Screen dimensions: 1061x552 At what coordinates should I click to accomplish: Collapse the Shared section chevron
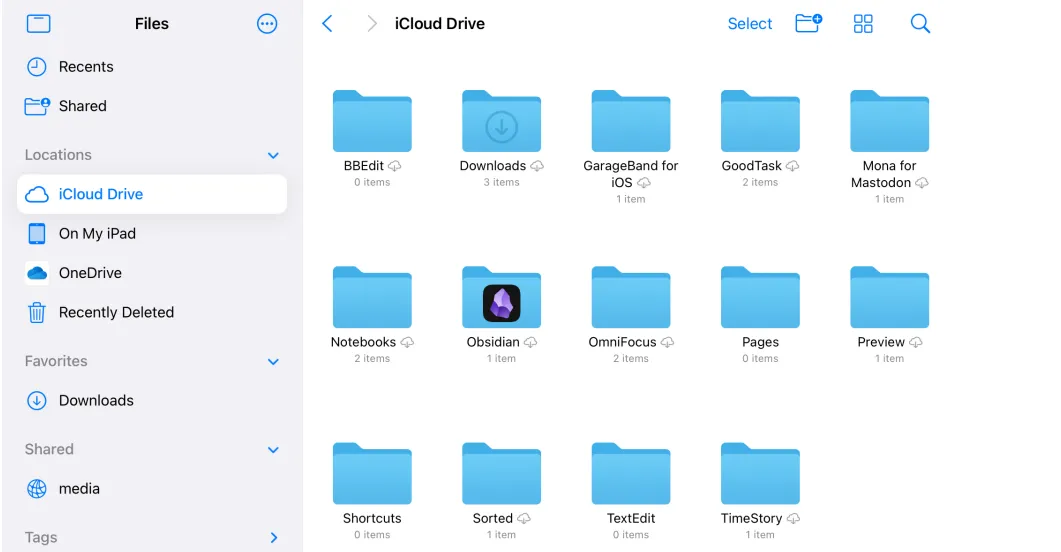pyautogui.click(x=273, y=449)
